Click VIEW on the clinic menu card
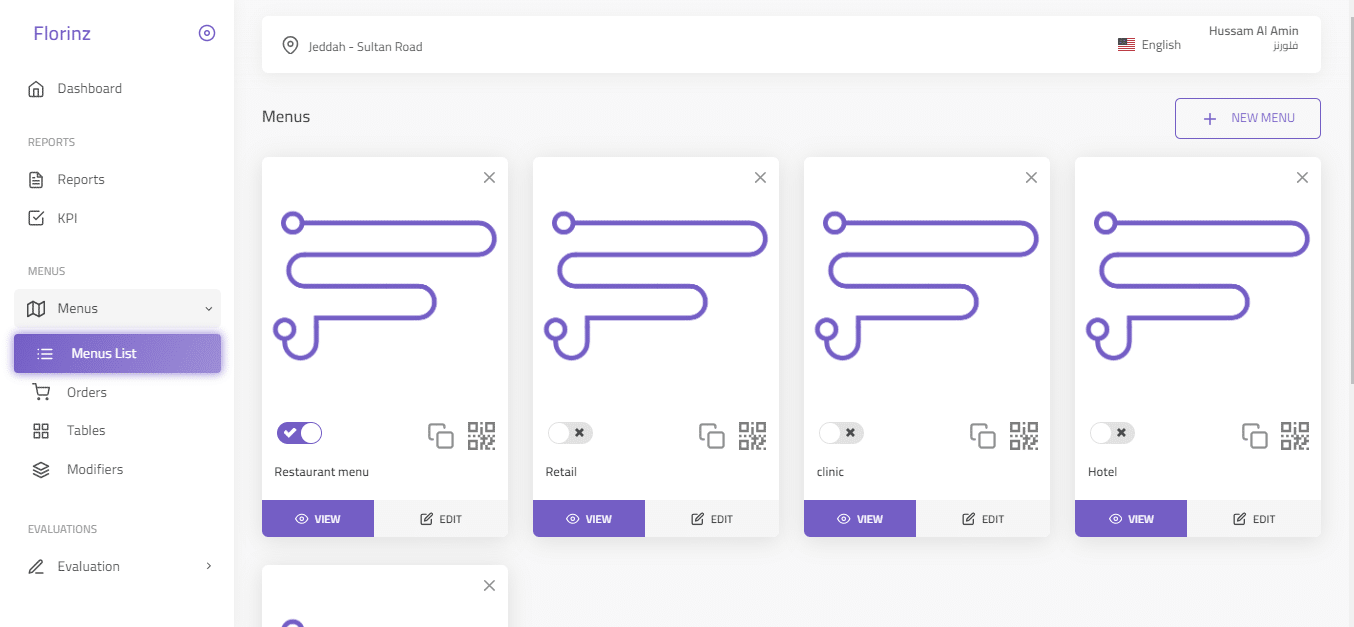 coord(859,519)
